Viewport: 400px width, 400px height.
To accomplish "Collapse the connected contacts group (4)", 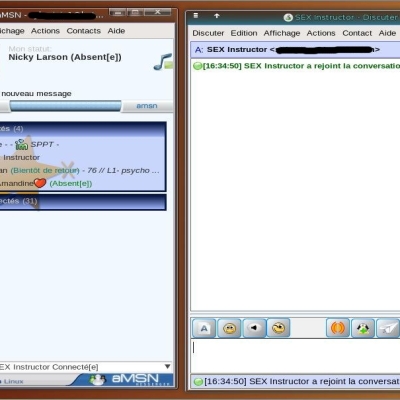I will [x=83, y=129].
